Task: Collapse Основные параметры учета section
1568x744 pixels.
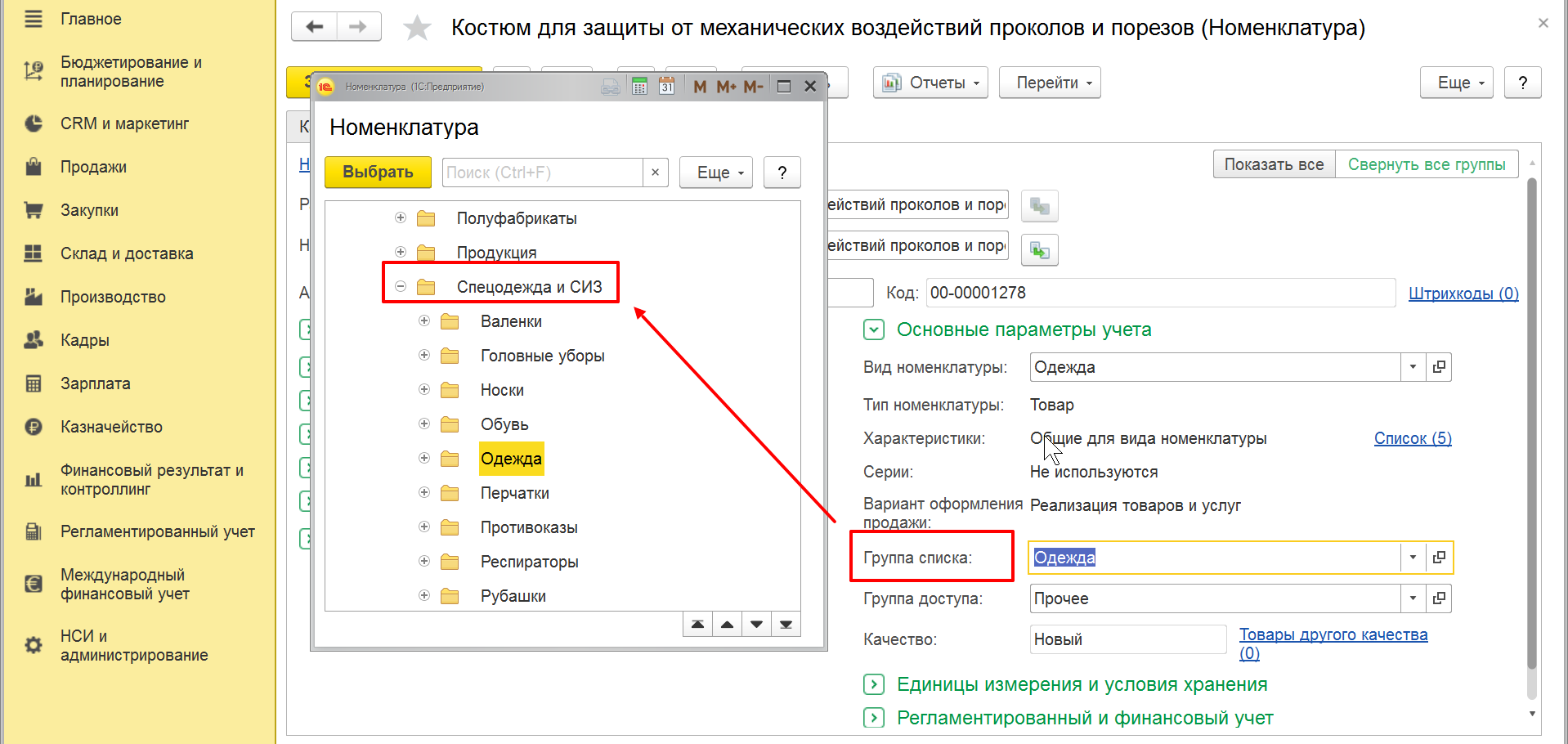Action: pyautogui.click(x=874, y=329)
